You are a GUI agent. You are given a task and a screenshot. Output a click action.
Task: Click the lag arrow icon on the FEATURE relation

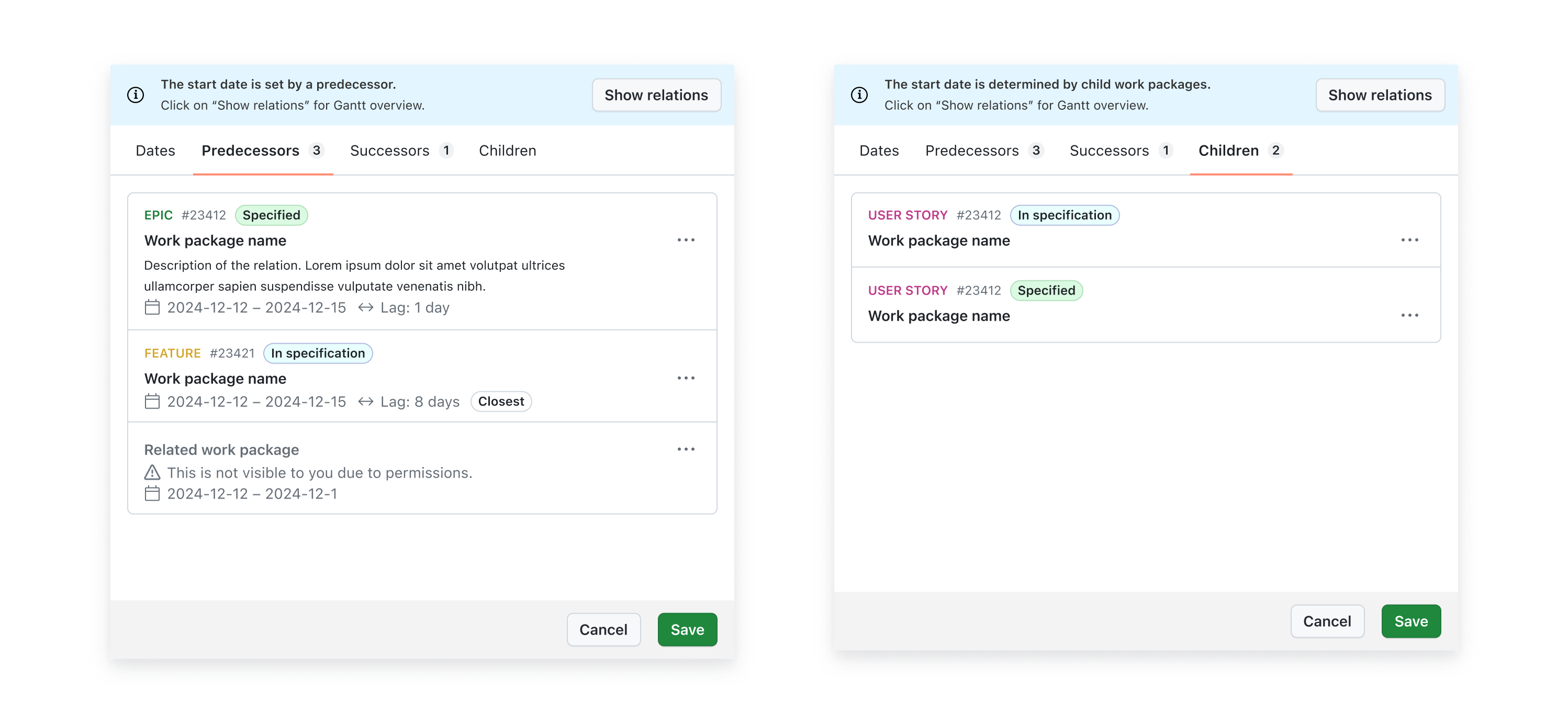tap(366, 401)
